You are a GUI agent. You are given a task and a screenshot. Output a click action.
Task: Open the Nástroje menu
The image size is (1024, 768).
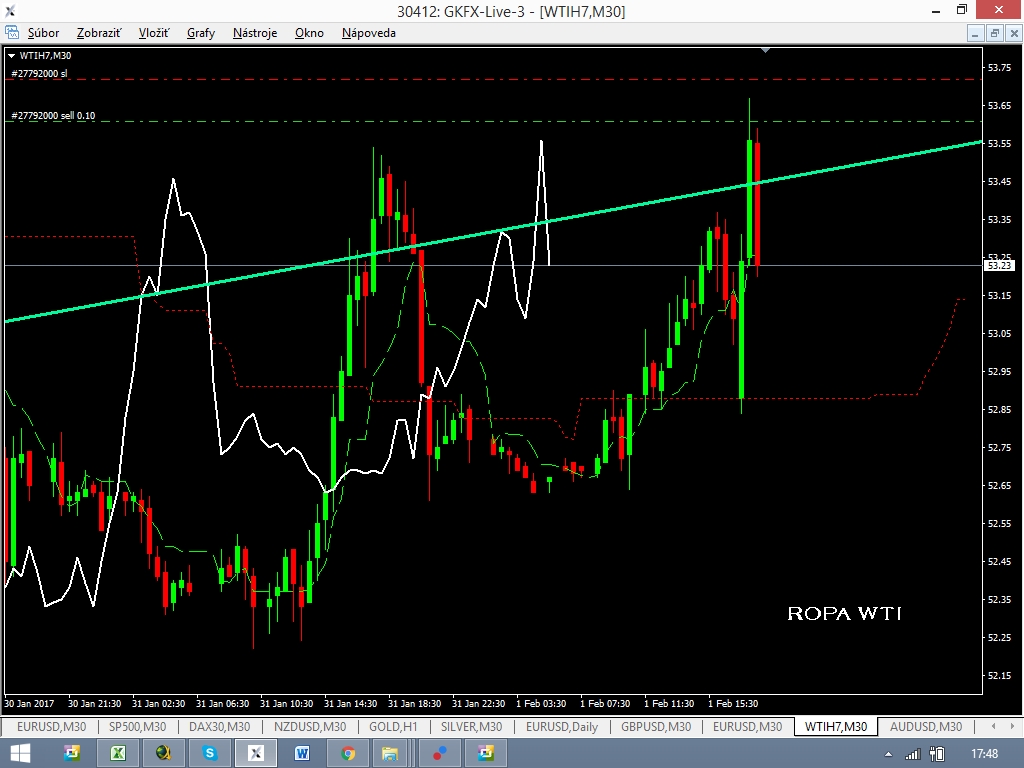click(255, 33)
